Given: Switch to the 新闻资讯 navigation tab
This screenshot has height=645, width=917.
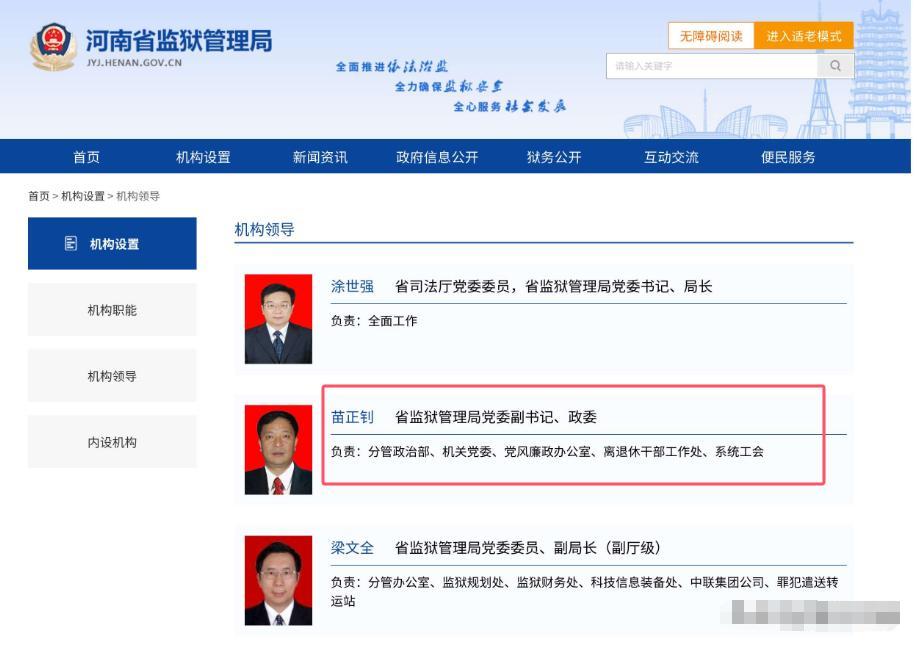Looking at the screenshot, I should (318, 157).
